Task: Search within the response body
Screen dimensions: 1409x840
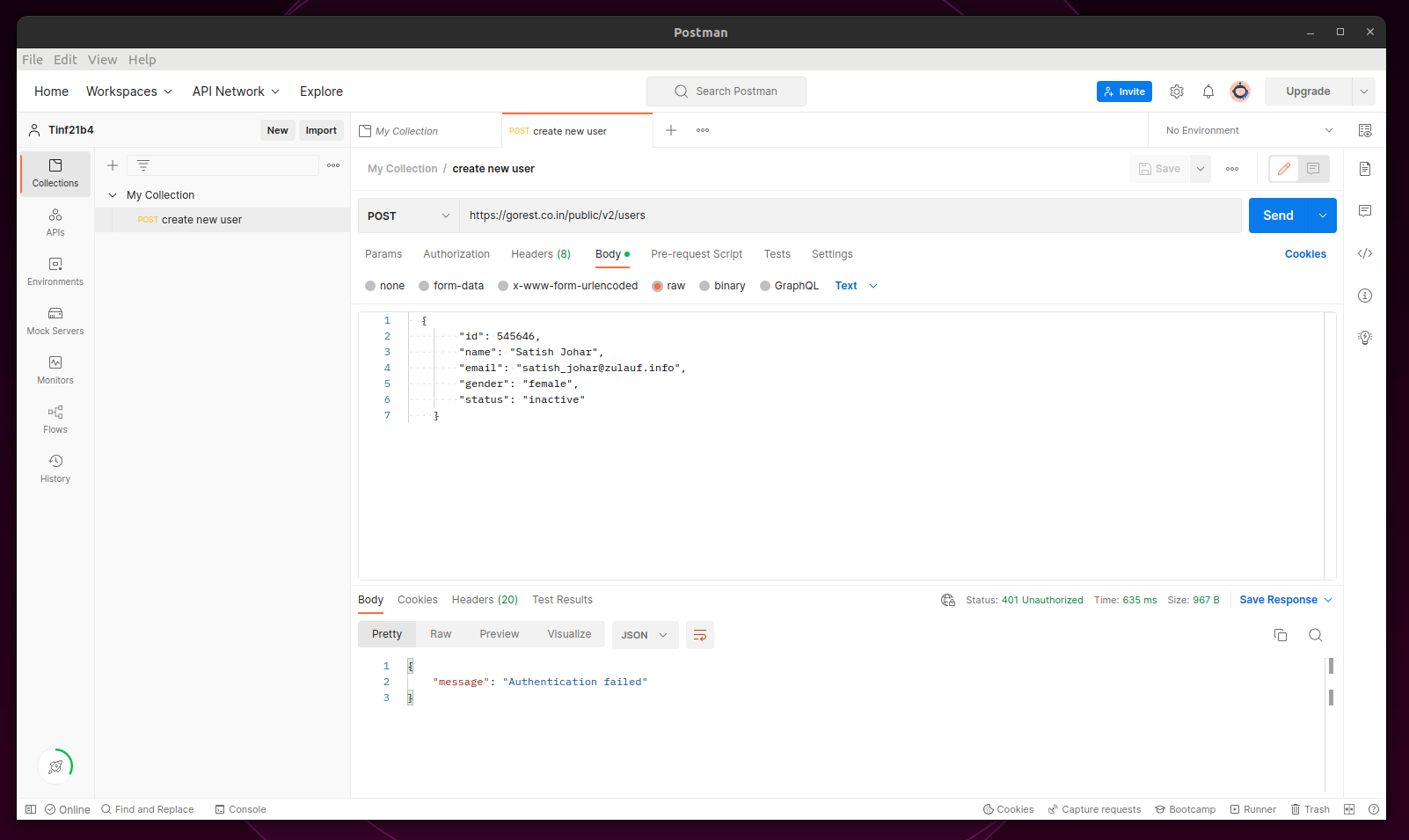Action: 1316,635
